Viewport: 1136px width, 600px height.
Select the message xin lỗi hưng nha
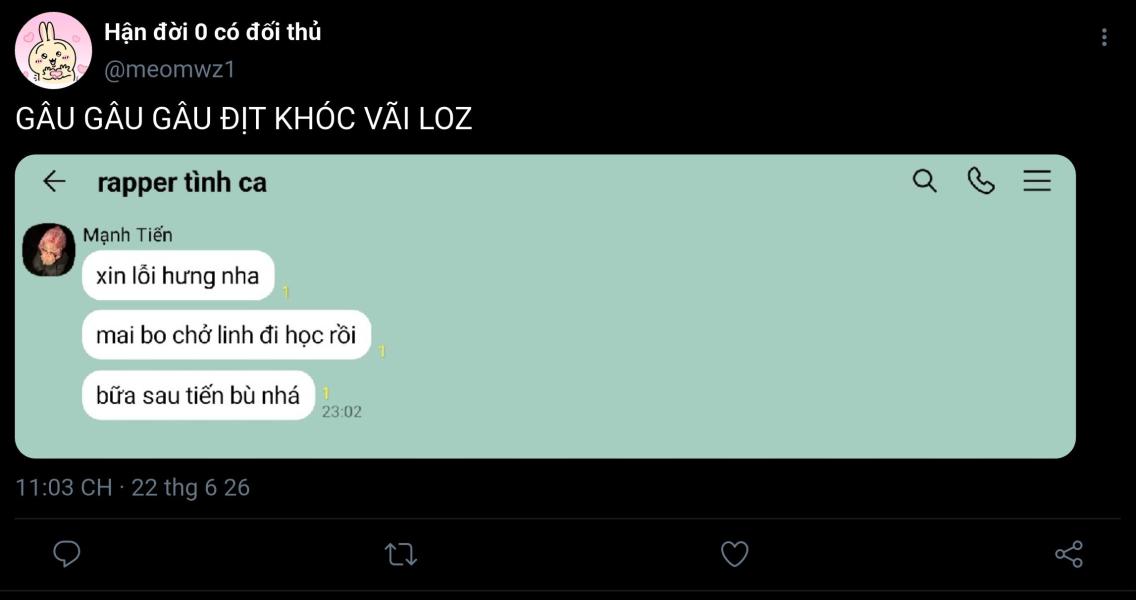(x=178, y=275)
